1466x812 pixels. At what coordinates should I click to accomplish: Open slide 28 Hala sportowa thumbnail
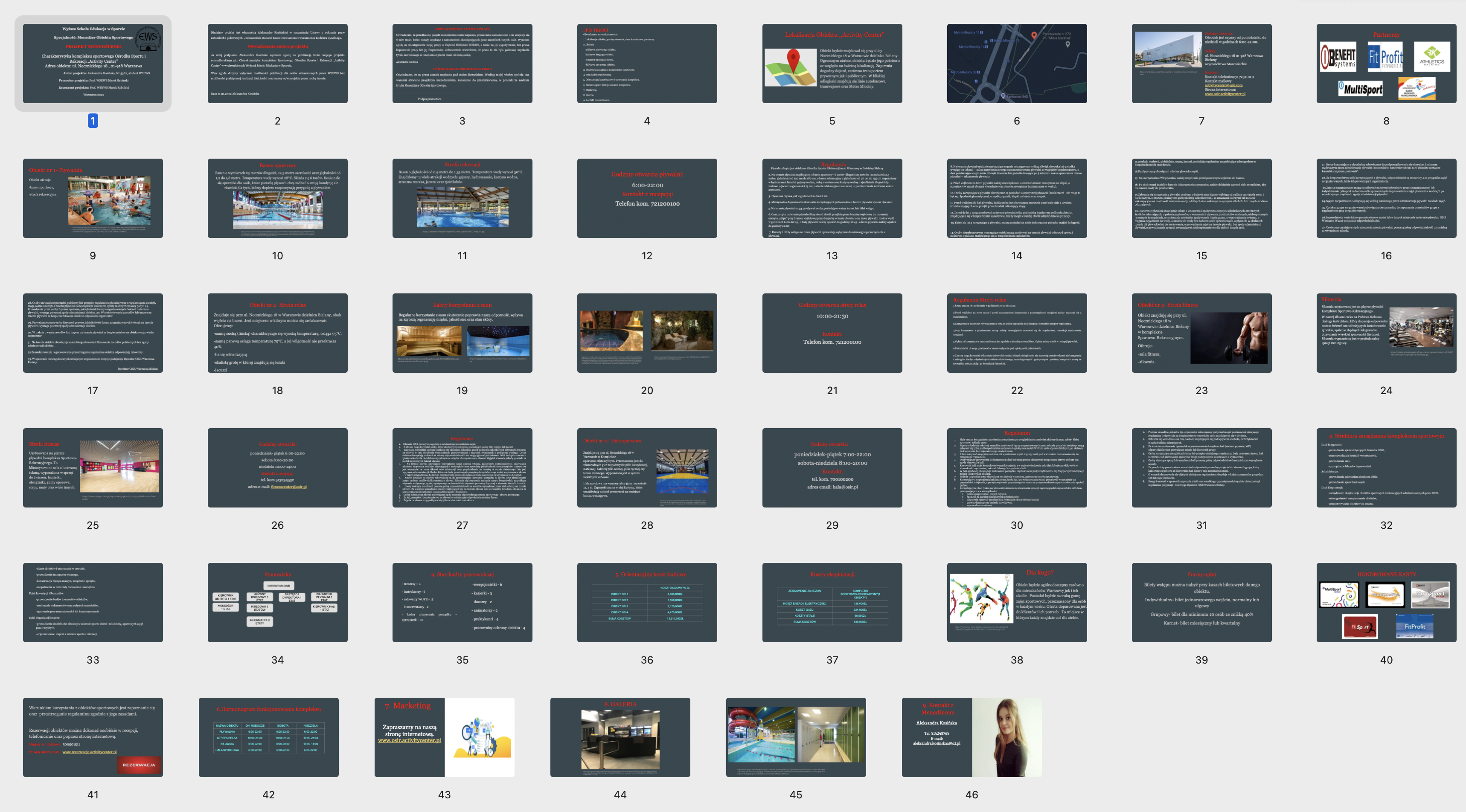tap(646, 468)
